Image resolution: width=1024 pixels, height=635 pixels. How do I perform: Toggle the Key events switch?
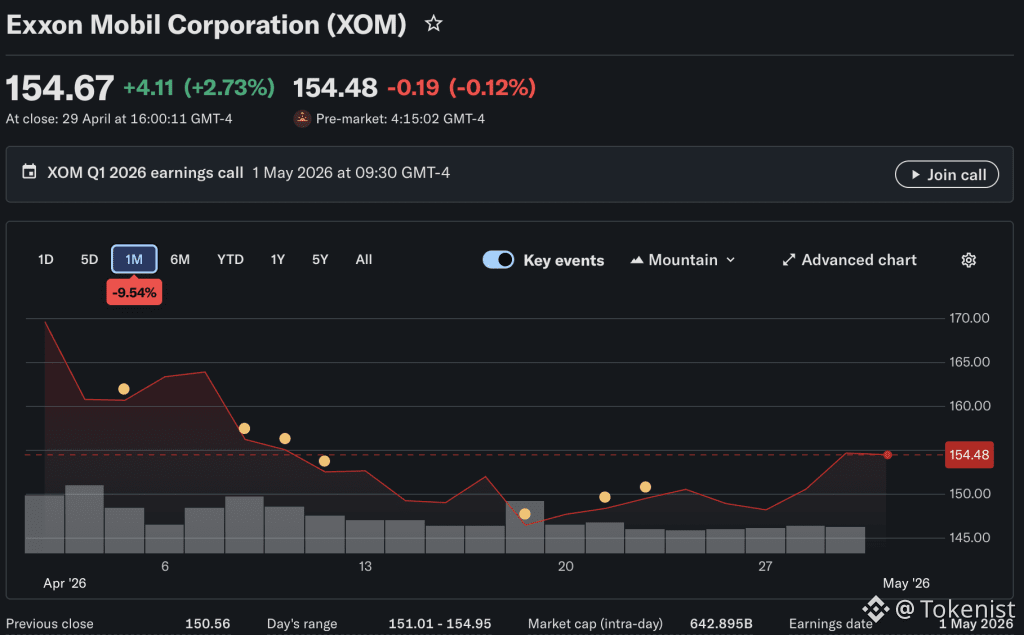(x=498, y=259)
